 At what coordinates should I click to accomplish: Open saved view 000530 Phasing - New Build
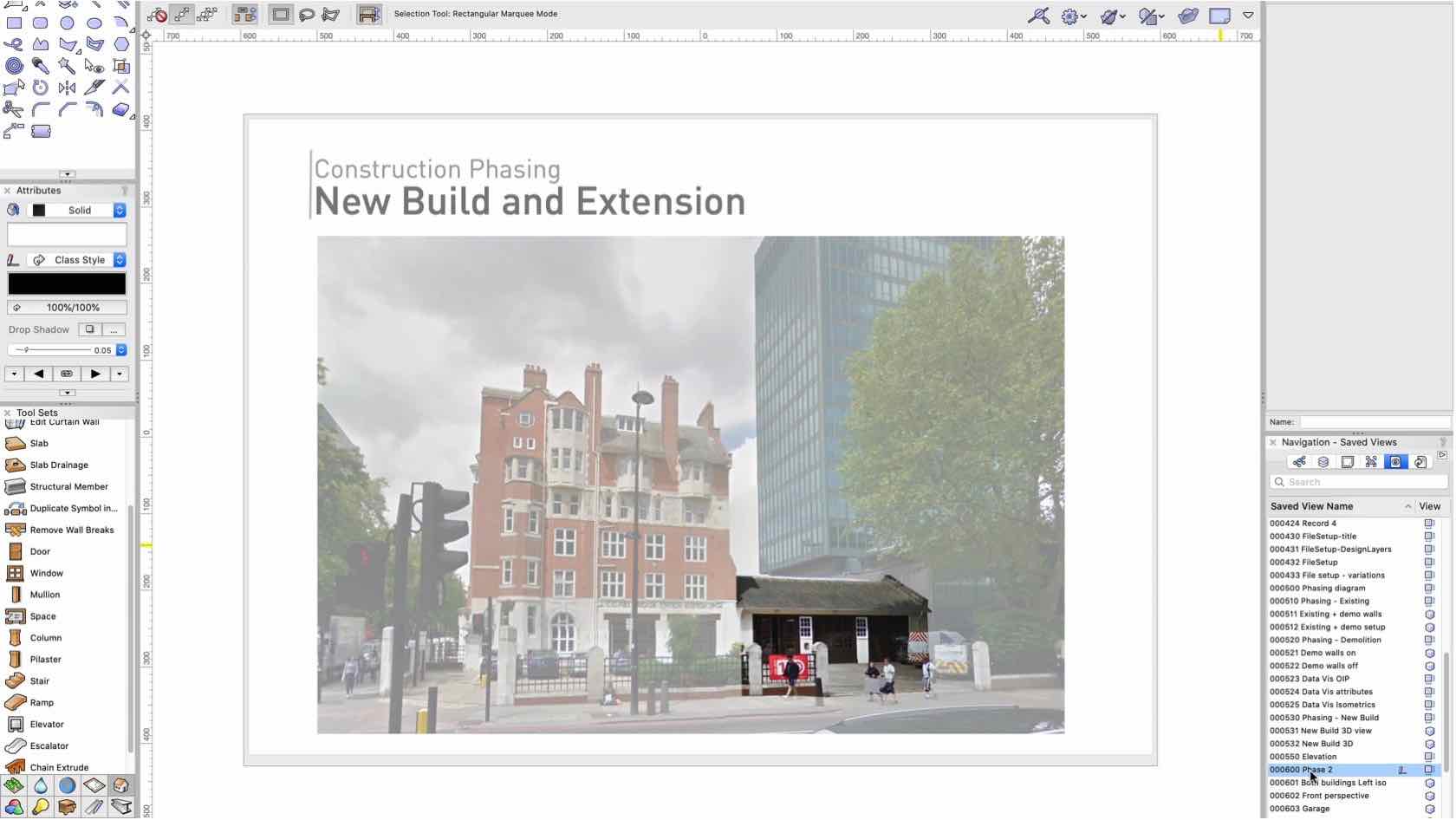pyautogui.click(x=1323, y=719)
